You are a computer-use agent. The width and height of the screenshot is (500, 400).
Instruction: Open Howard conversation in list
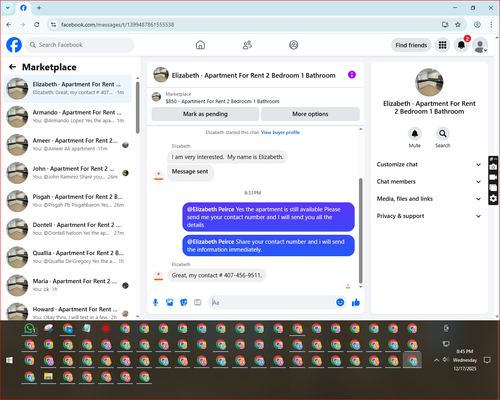(x=68, y=312)
